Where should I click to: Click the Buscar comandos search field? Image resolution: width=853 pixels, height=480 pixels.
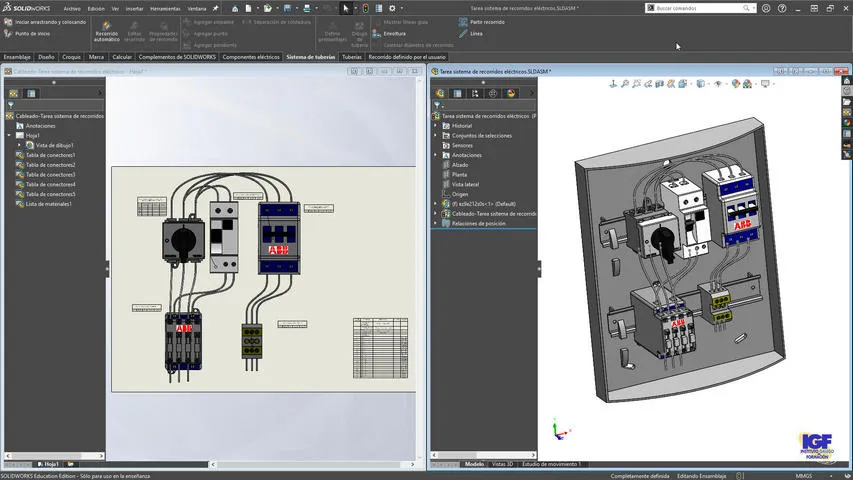click(699, 8)
